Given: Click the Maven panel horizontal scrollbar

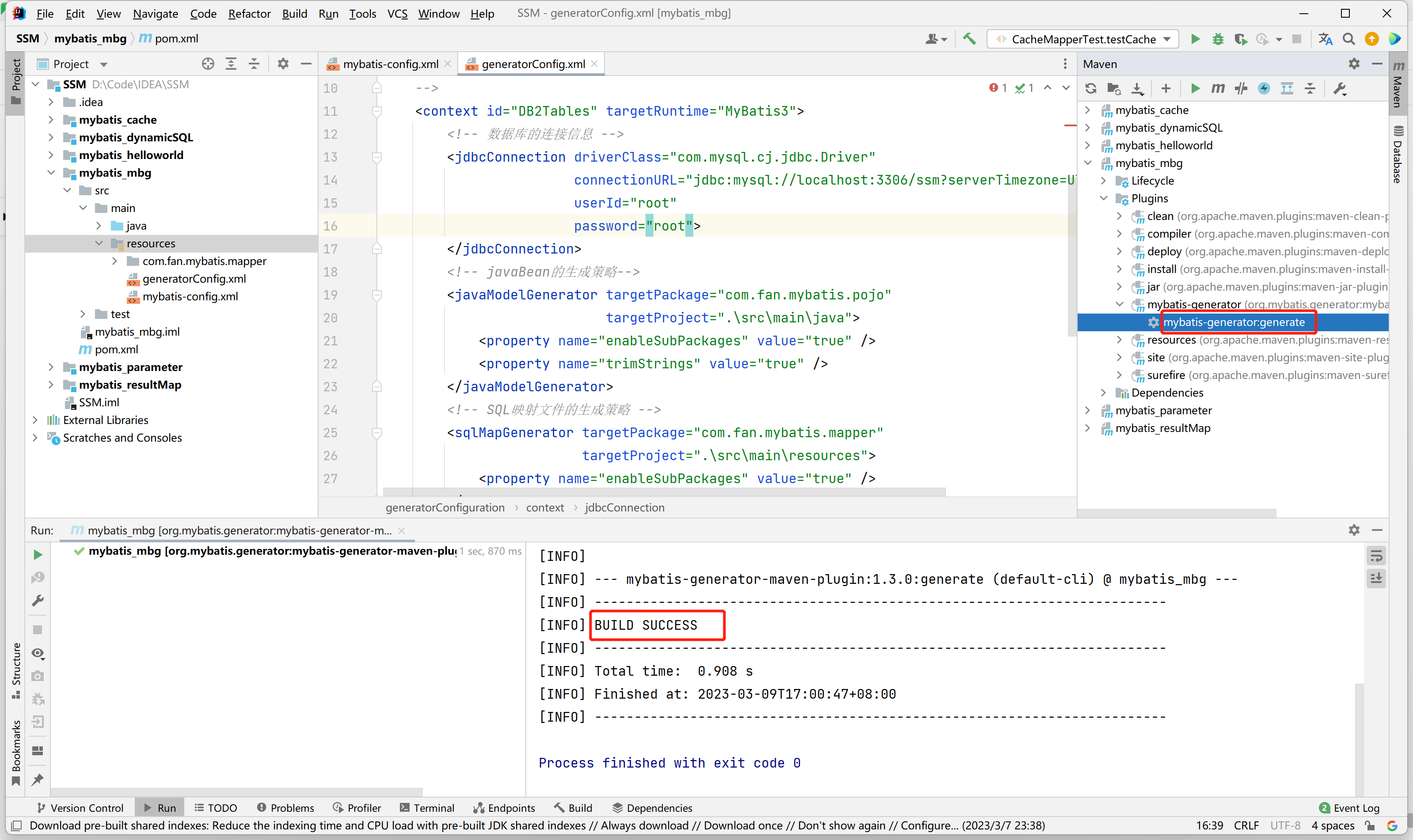Looking at the screenshot, I should [x=1177, y=513].
